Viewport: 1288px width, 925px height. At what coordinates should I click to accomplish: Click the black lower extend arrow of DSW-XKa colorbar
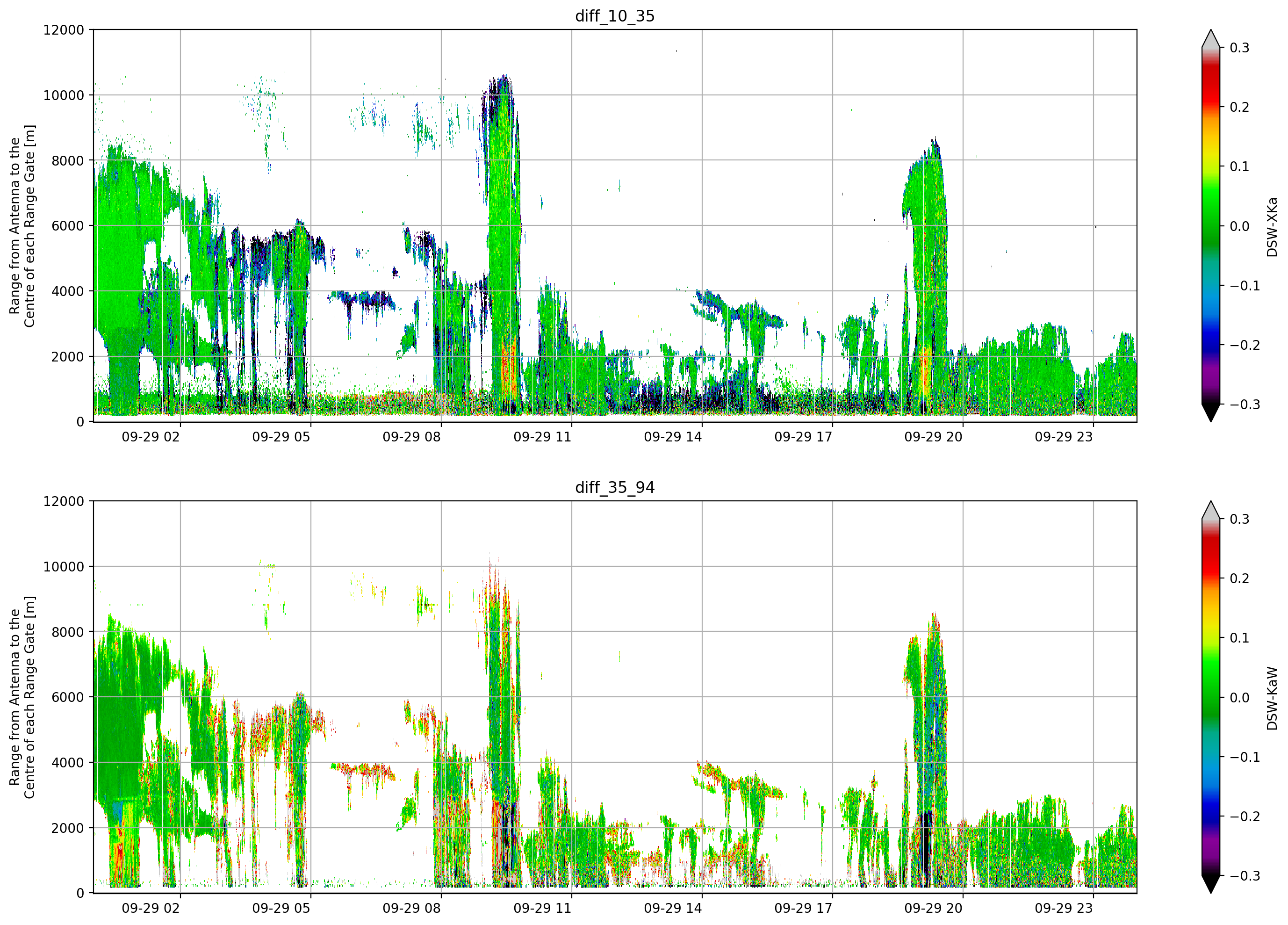tap(1211, 412)
